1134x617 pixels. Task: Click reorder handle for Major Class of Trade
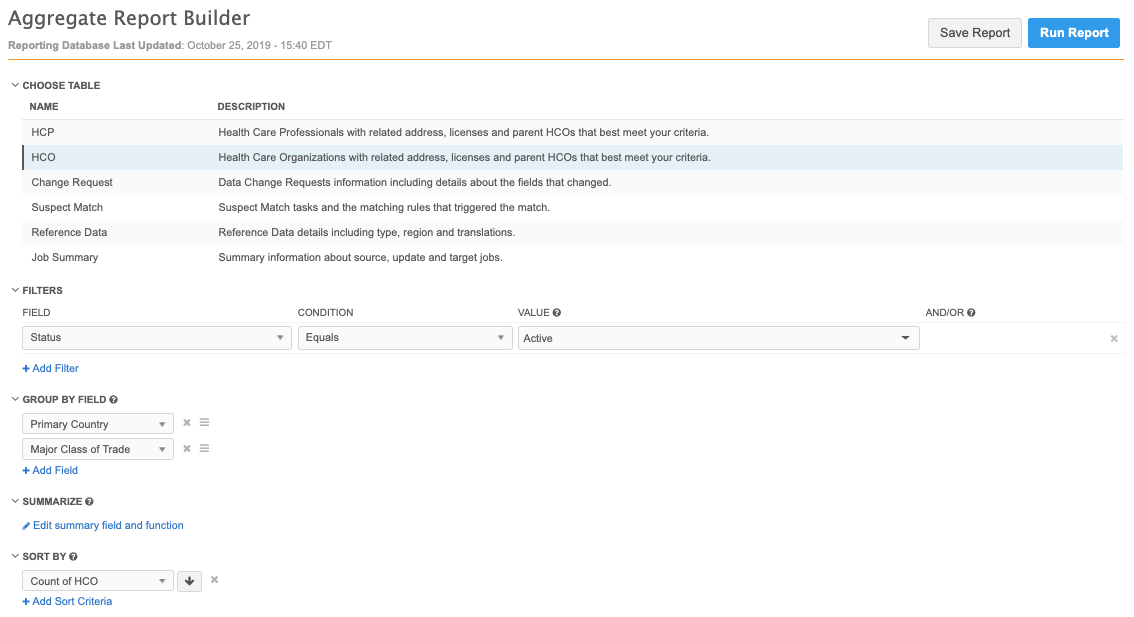pyautogui.click(x=204, y=449)
